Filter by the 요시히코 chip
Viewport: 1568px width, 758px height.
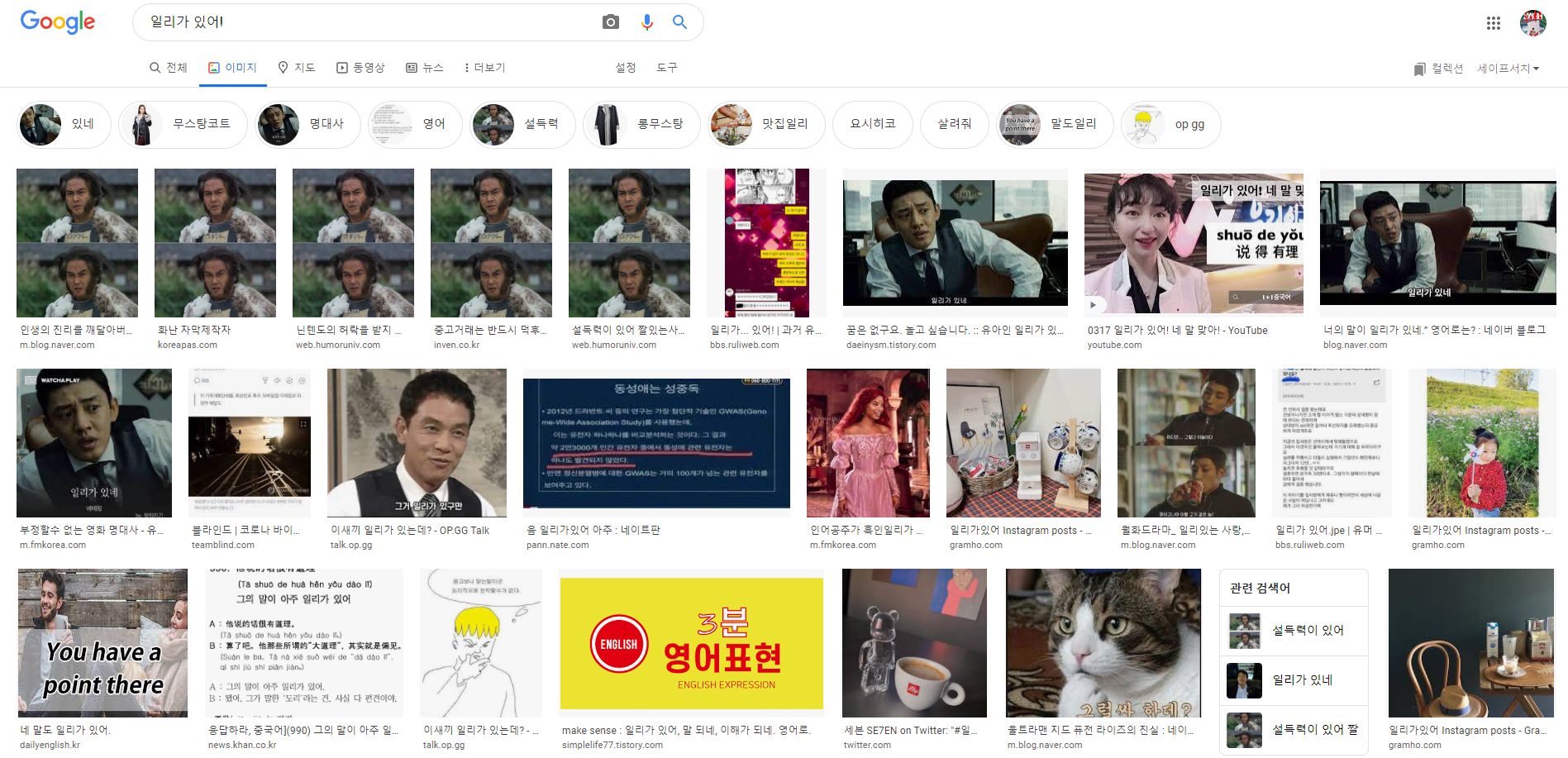(873, 125)
